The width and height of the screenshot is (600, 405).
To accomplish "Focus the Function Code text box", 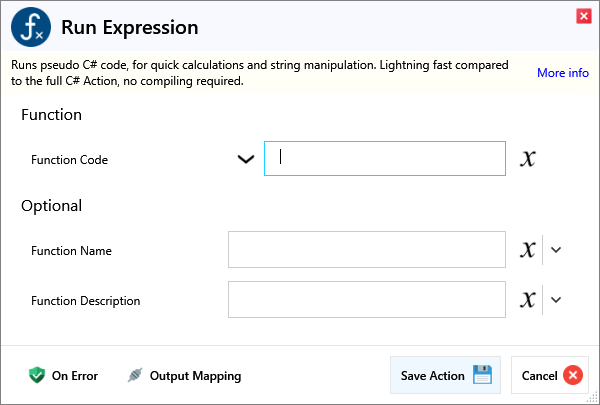I will (x=385, y=159).
